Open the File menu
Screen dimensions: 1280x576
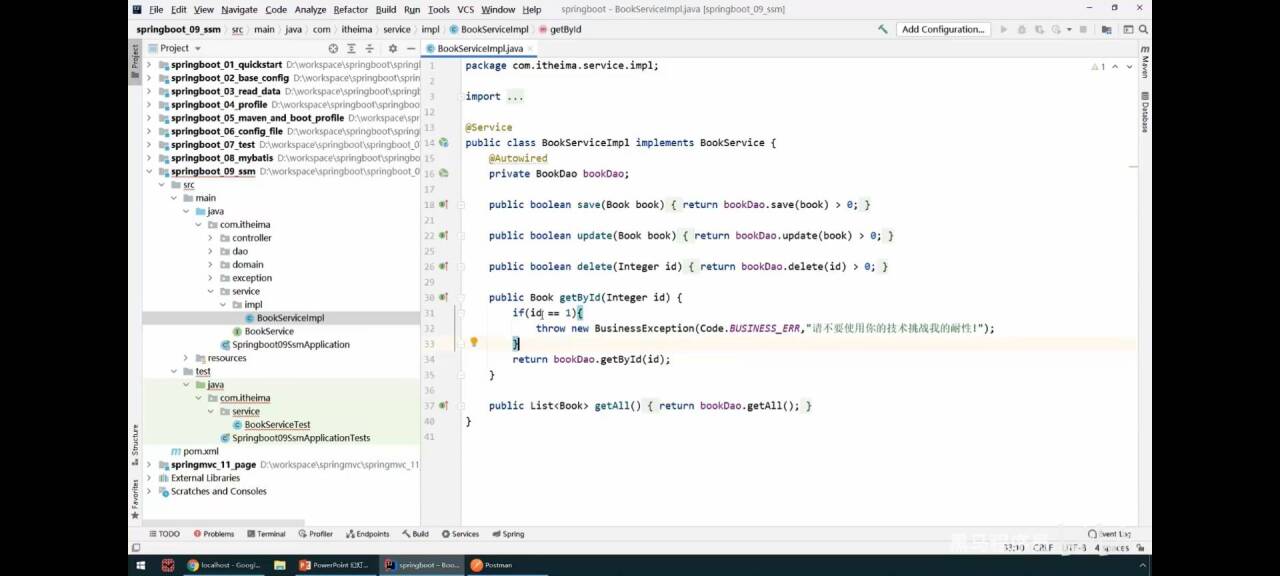pyautogui.click(x=156, y=9)
